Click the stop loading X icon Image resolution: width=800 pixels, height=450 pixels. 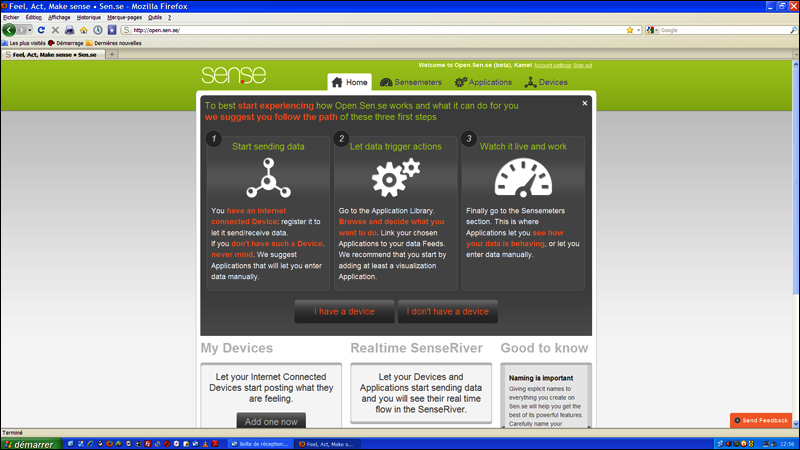pyautogui.click(x=55, y=30)
